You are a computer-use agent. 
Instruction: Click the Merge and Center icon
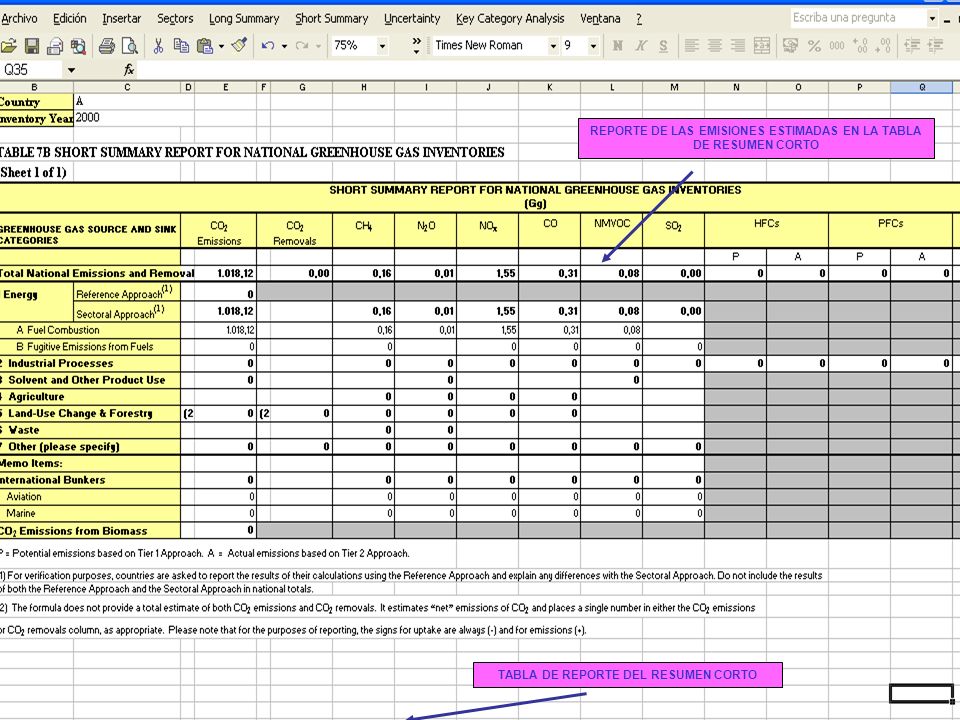point(762,45)
